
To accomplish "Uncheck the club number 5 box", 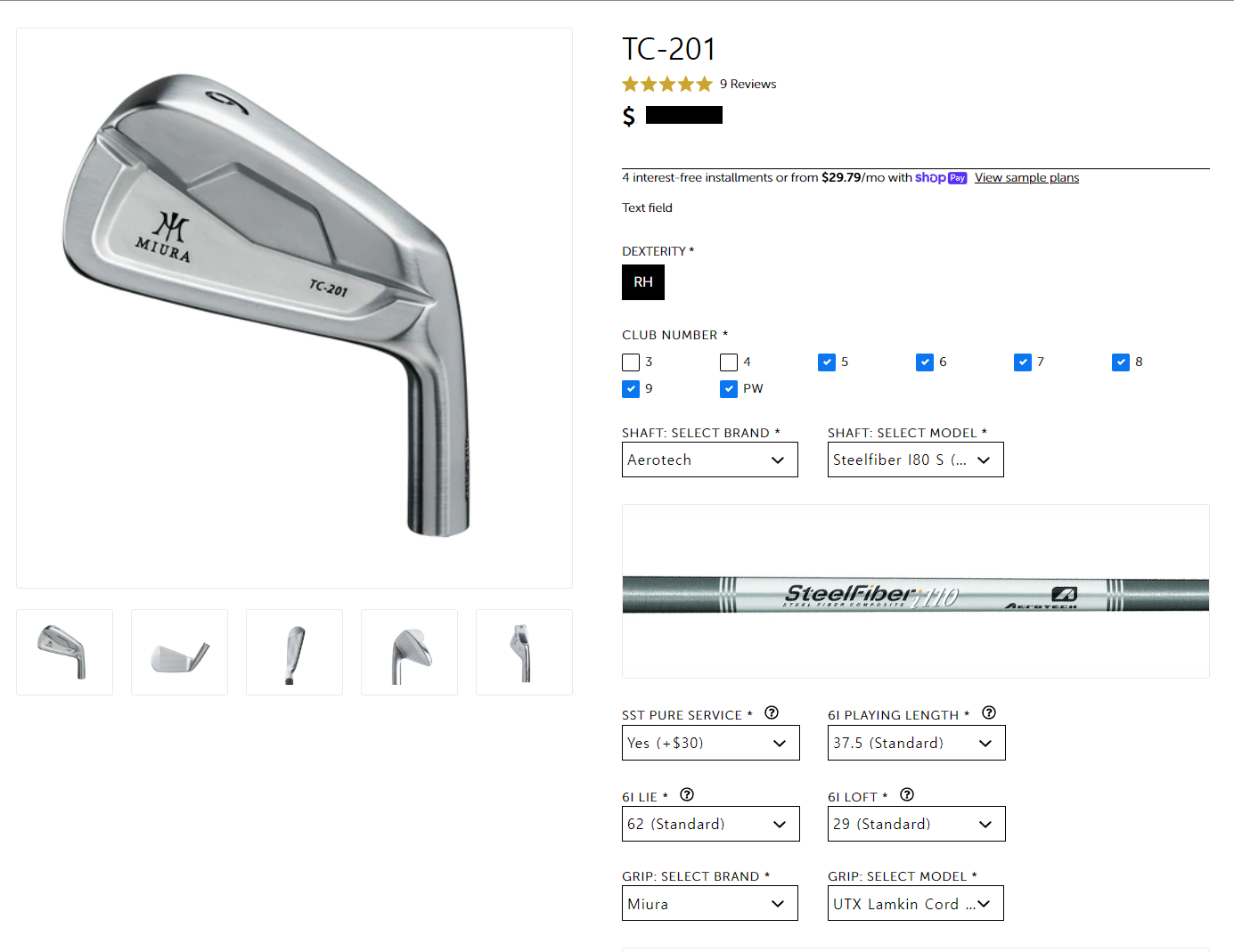I will [827, 362].
